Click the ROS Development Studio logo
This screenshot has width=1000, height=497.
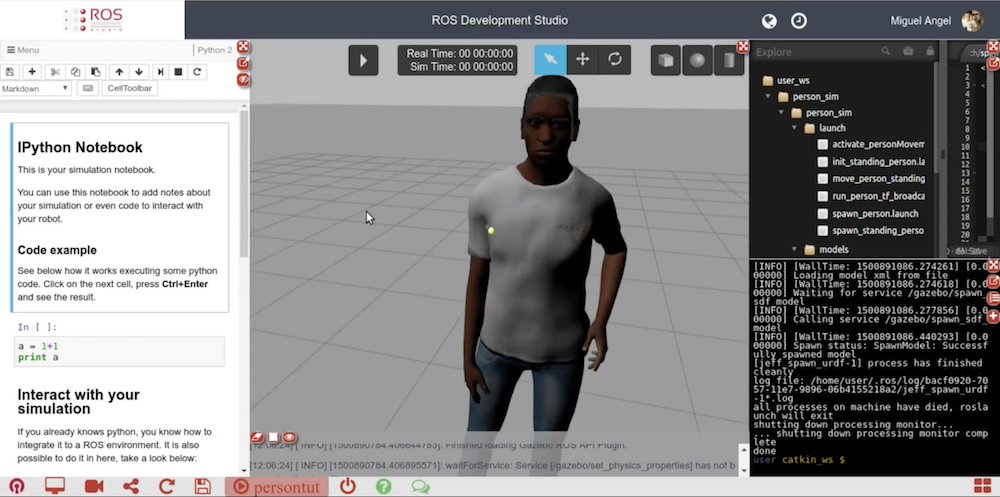pos(92,20)
